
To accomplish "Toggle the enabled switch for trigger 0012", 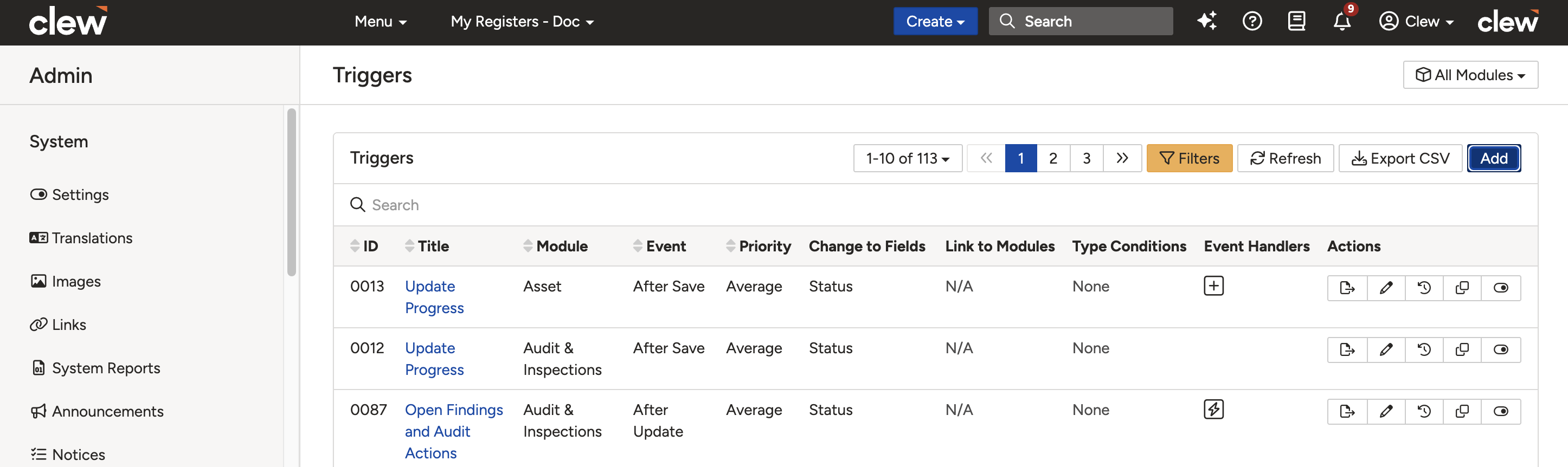I will click(1500, 349).
